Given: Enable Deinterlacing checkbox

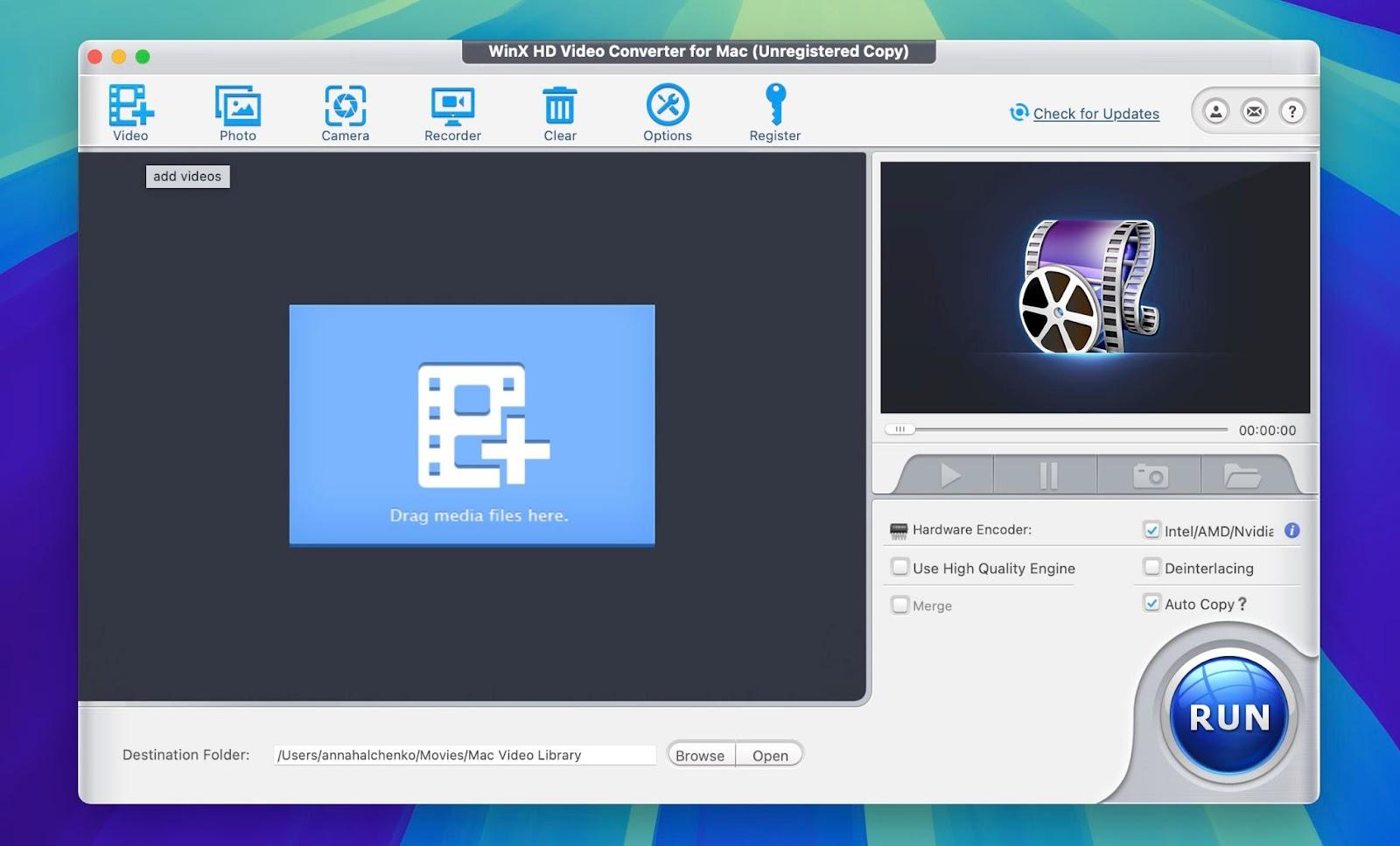Looking at the screenshot, I should (x=1151, y=567).
